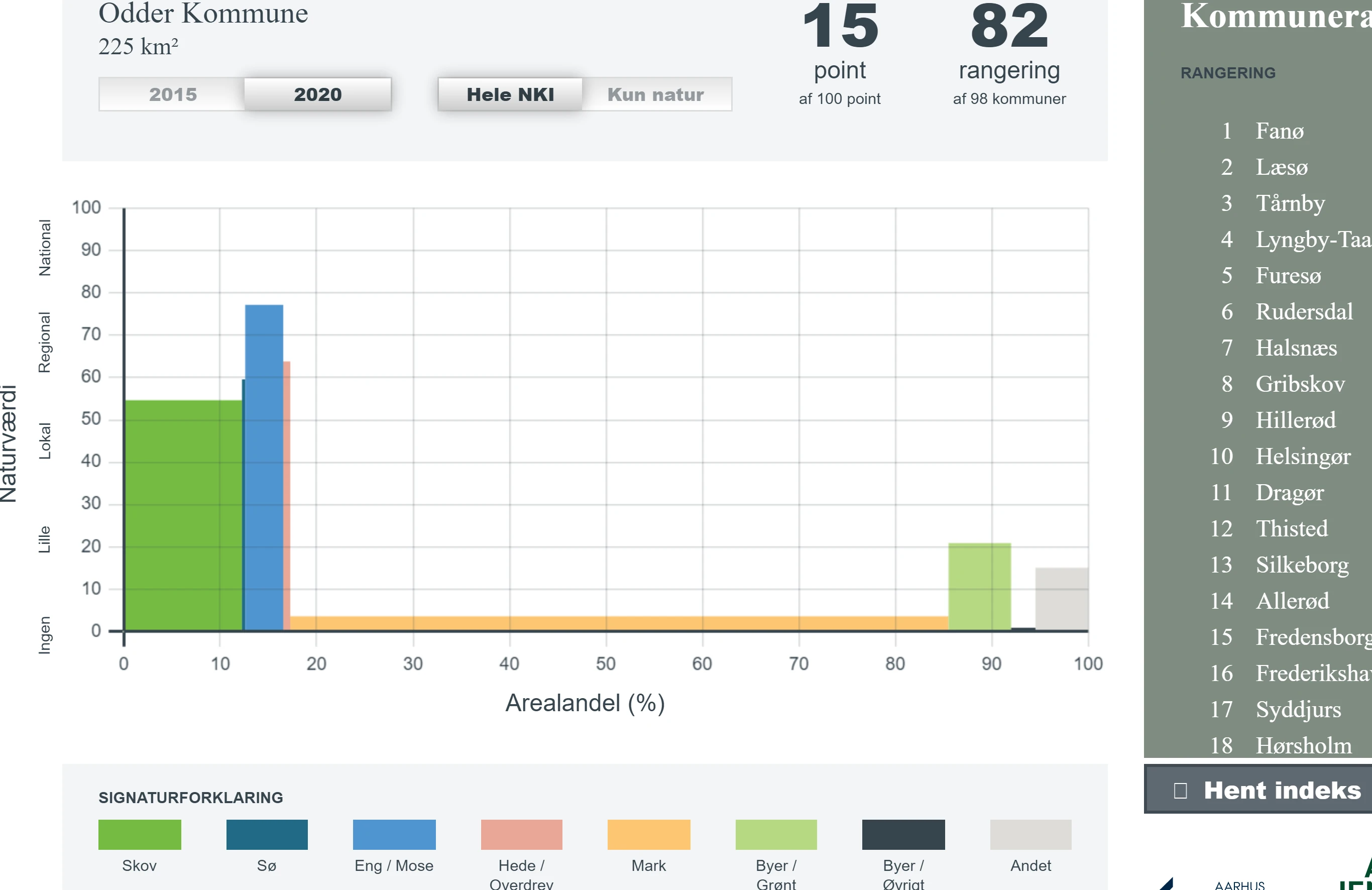Switch to the 2015 year toggle
The width and height of the screenshot is (1372, 890).
[x=172, y=94]
